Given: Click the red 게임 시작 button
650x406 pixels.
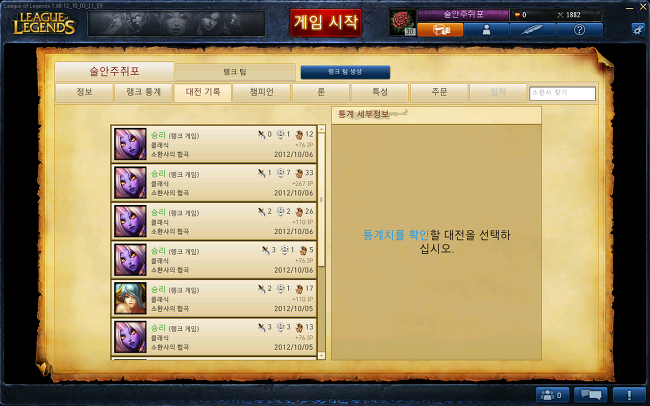Looking at the screenshot, I should [x=326, y=23].
